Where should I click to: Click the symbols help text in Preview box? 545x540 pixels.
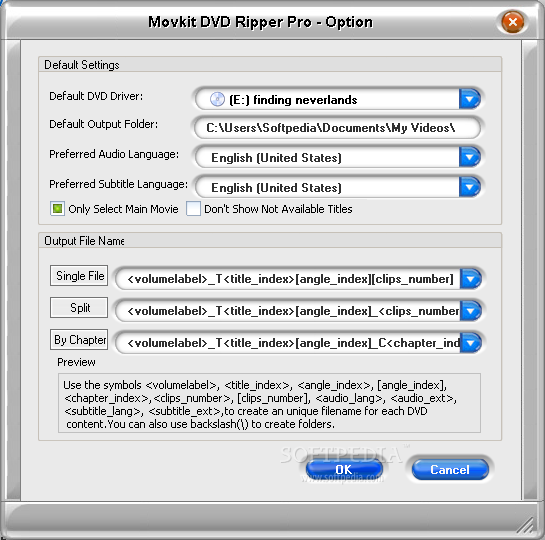(x=260, y=404)
